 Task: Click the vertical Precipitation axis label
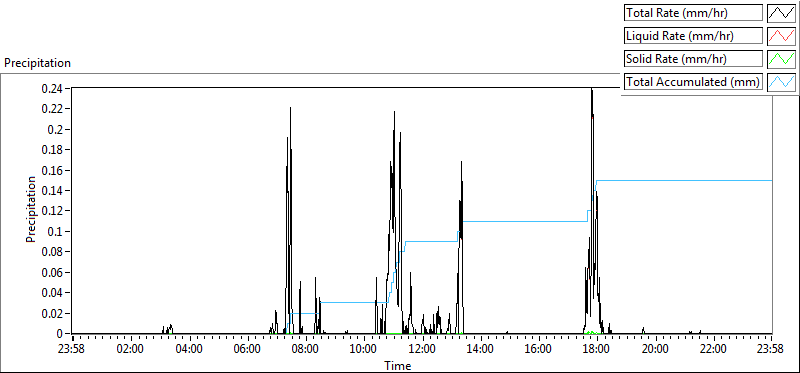pyautogui.click(x=31, y=210)
